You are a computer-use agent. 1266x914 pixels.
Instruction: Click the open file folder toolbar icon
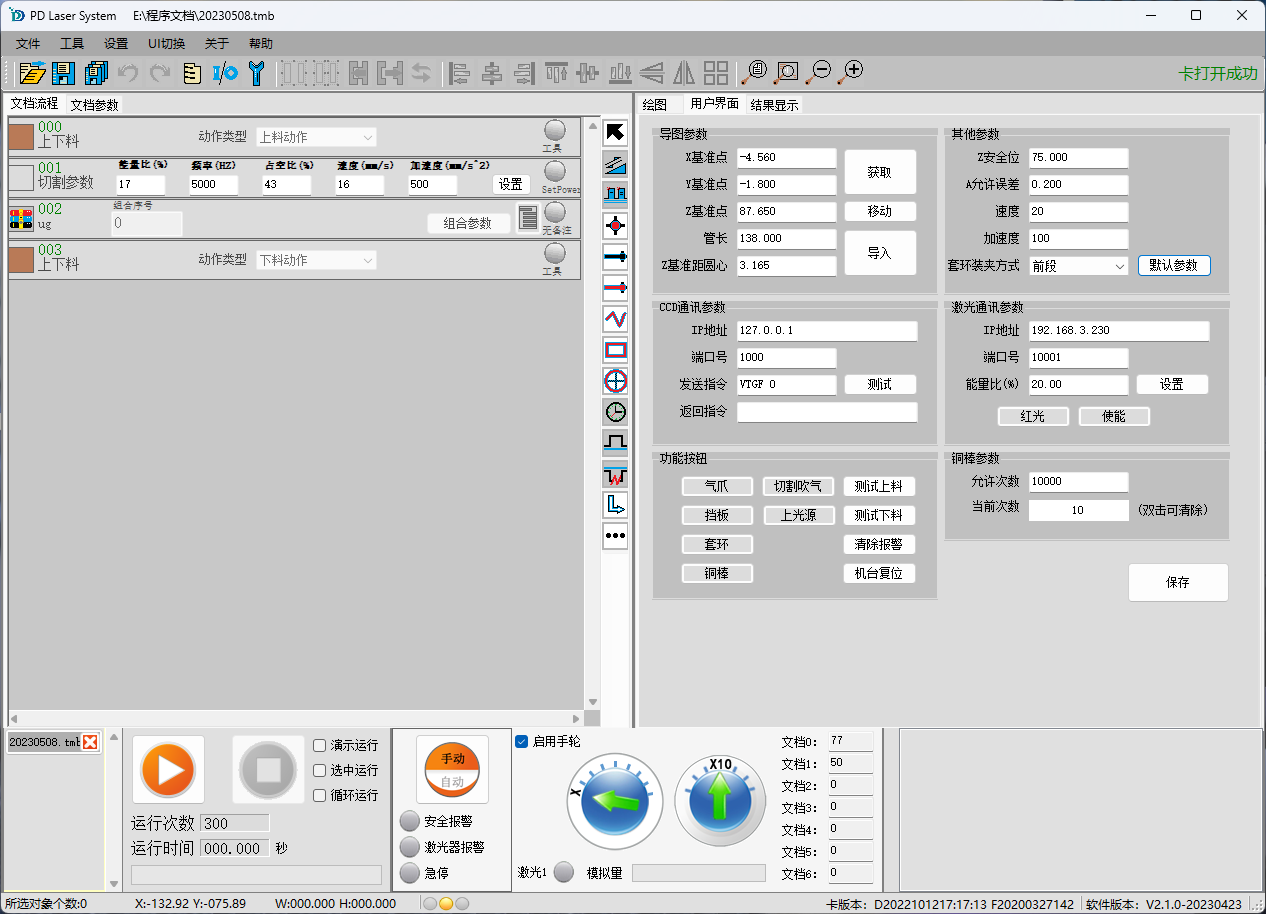[32, 72]
